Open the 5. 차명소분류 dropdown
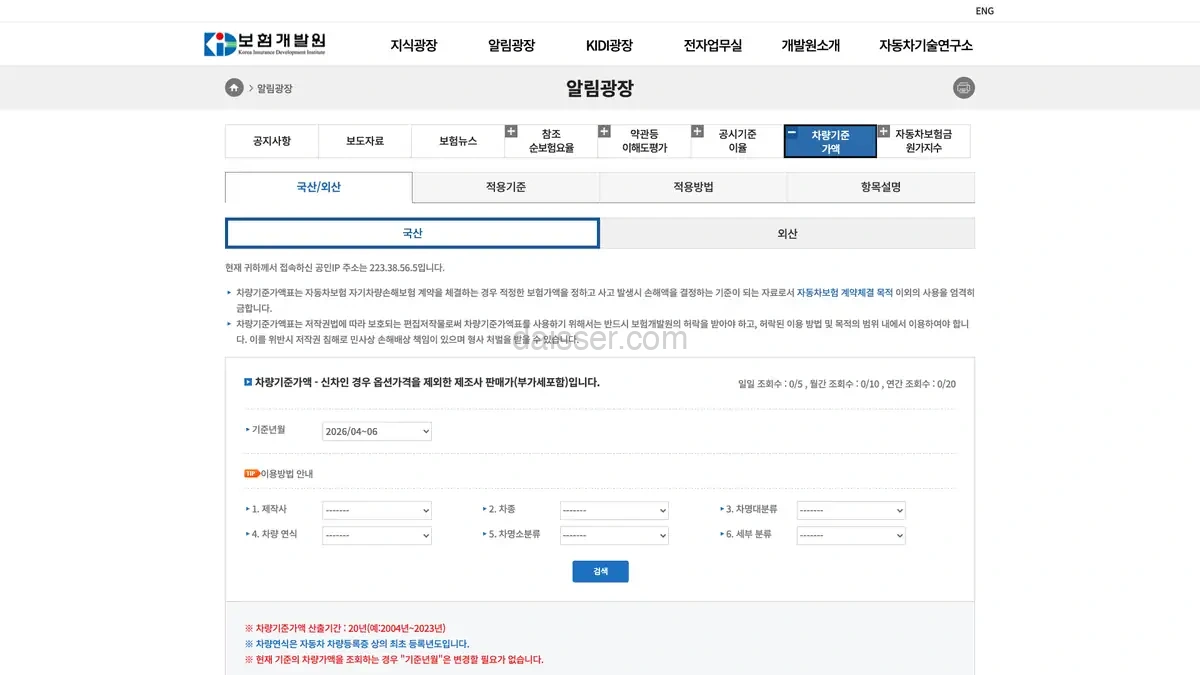Screen dimensions: 1200x675 [x=614, y=535]
